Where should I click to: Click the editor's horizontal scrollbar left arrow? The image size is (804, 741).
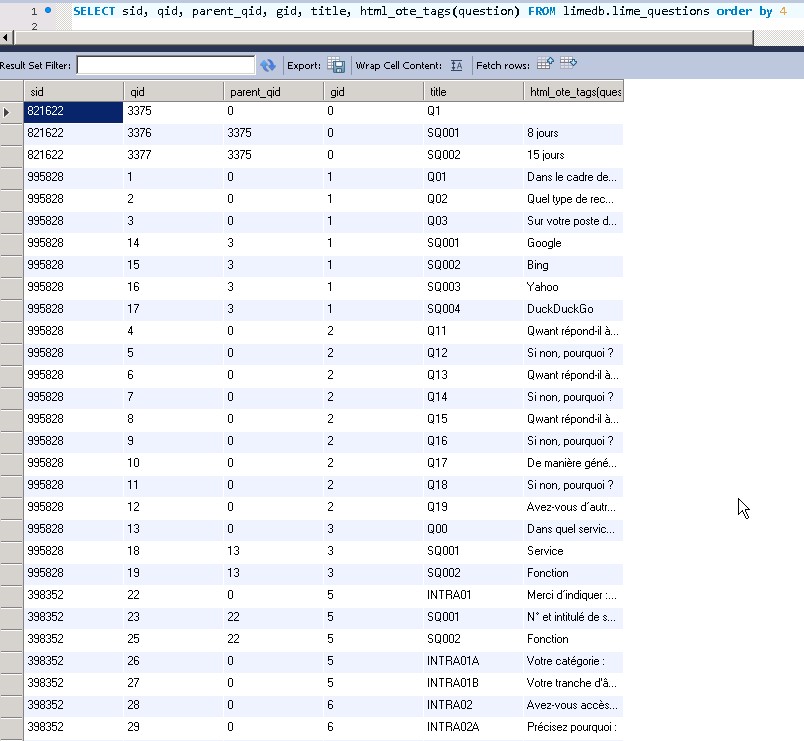tap(7, 38)
